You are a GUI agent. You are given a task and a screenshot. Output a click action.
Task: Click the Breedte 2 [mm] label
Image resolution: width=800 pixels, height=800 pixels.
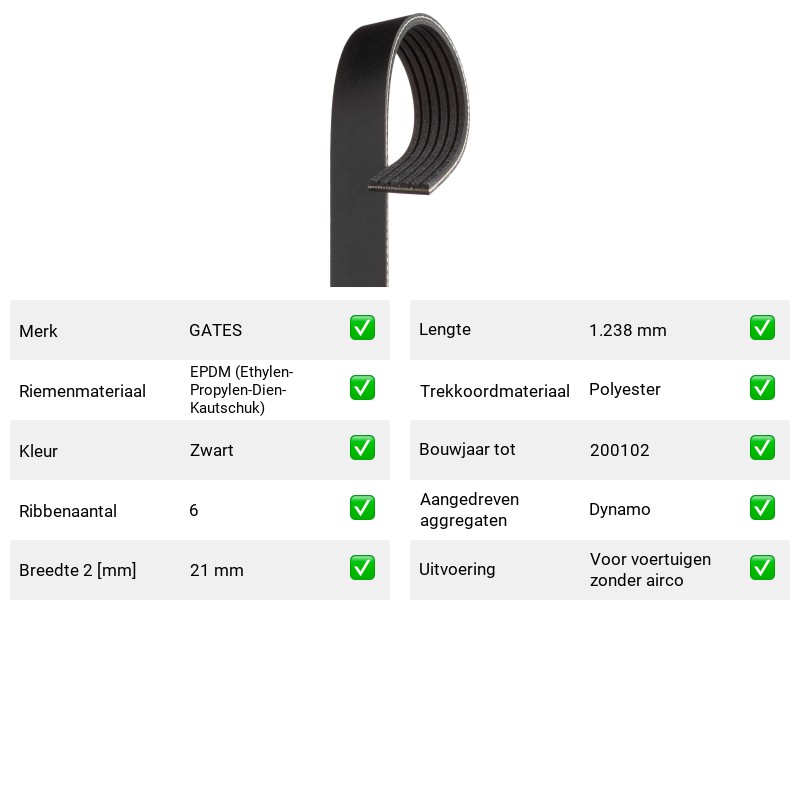coord(78,570)
